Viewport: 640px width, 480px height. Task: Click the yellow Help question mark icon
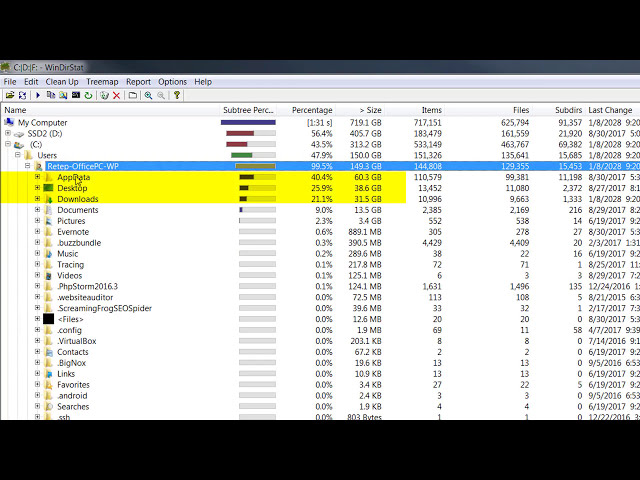[177, 95]
